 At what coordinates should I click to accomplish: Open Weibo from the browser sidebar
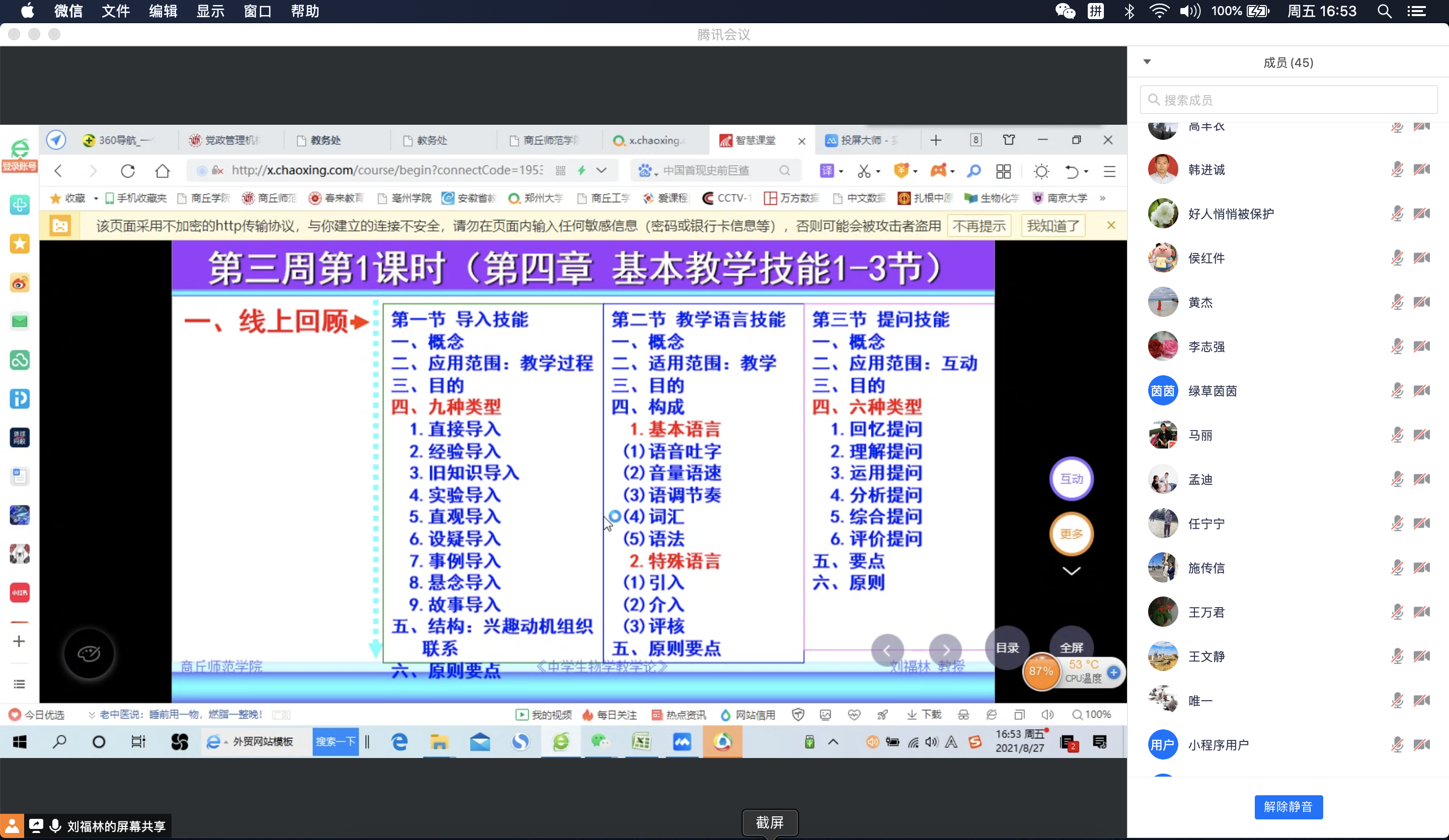tap(19, 283)
